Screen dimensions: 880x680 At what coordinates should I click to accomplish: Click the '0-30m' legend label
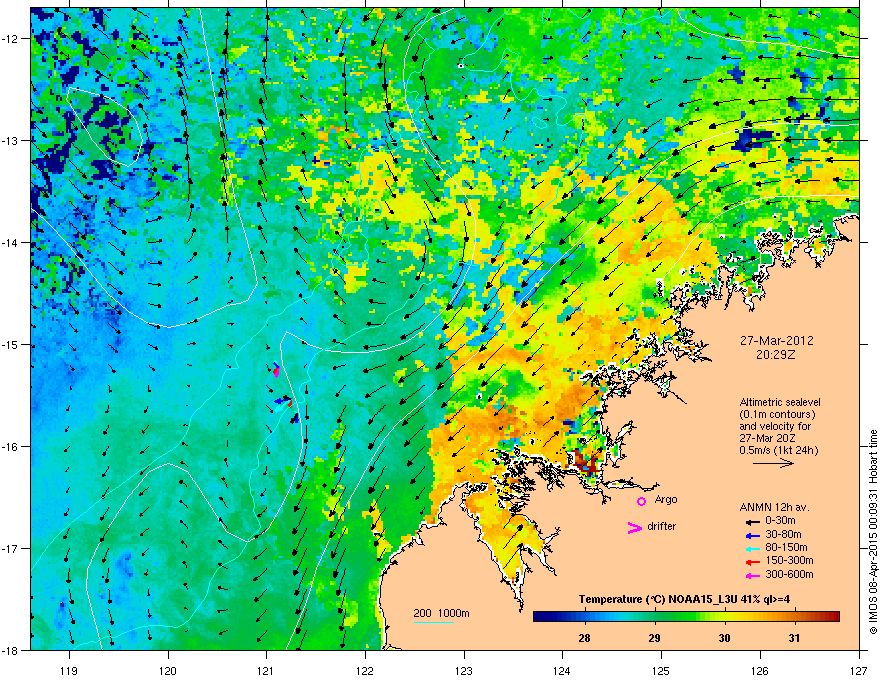780,521
